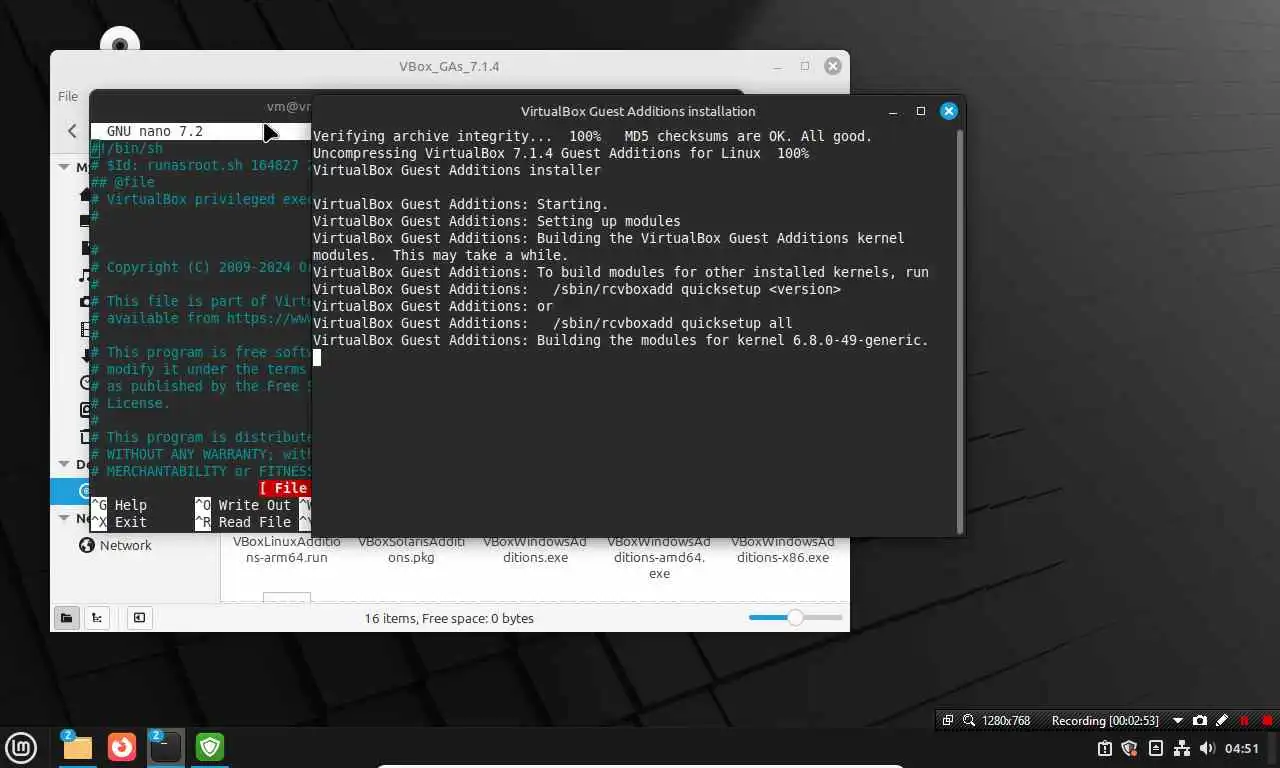Click the recorder window-select icon
1280x768 pixels.
[948, 720]
